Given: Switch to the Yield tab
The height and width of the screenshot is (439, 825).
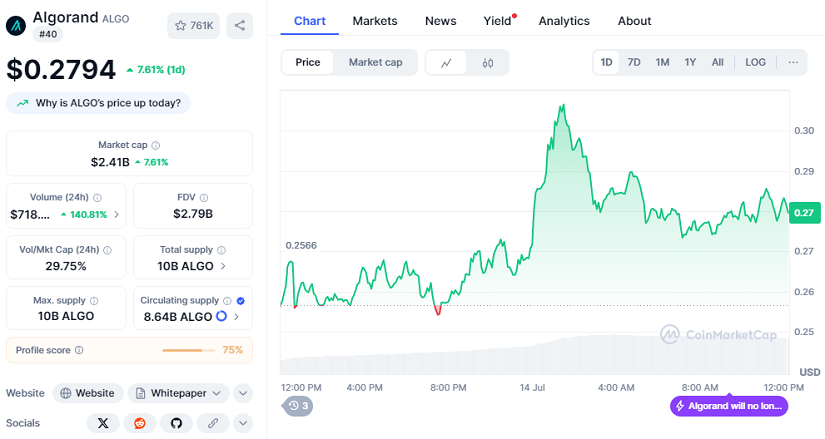Looking at the screenshot, I should click(498, 21).
